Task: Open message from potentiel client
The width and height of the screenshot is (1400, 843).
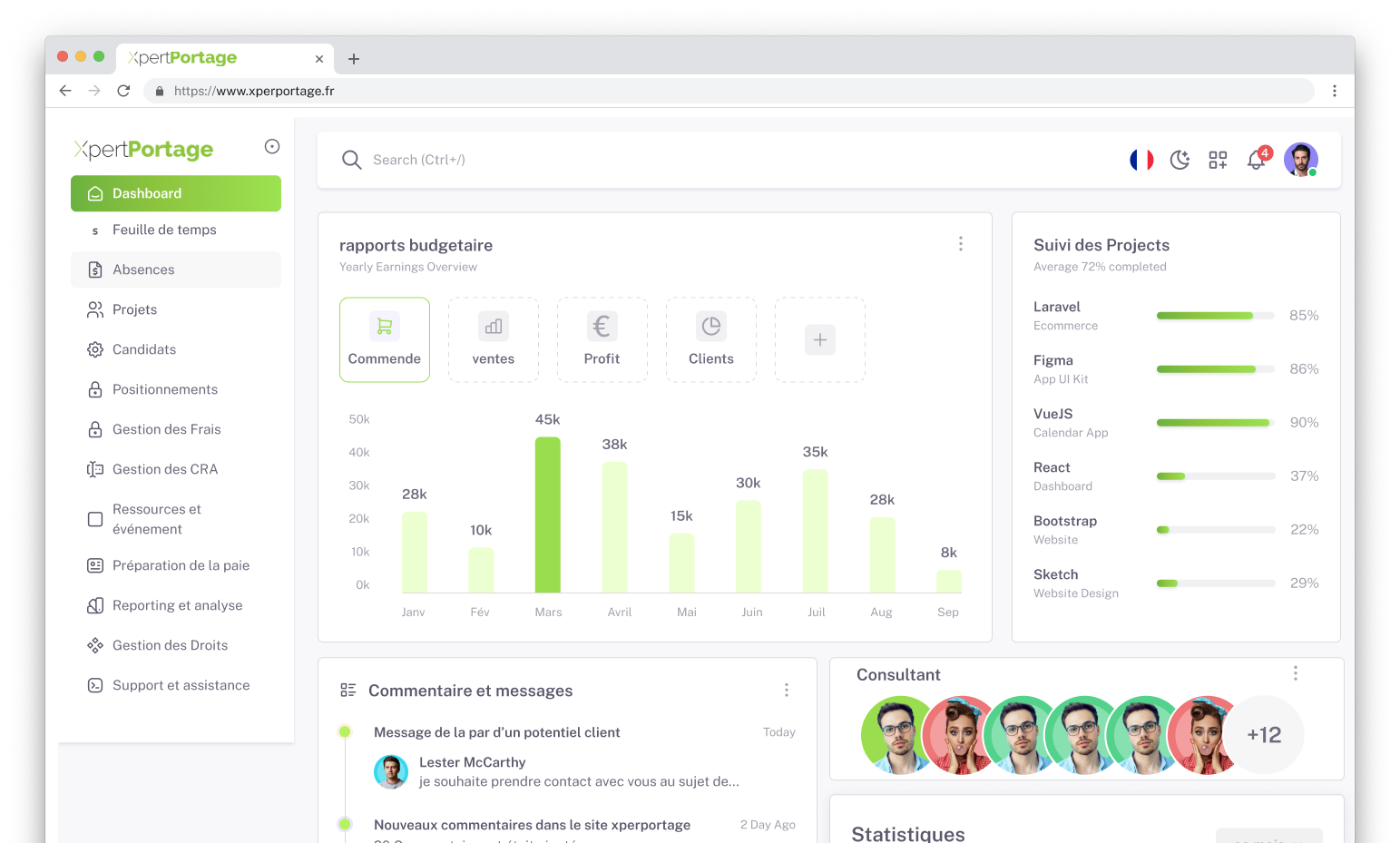Action: (497, 732)
